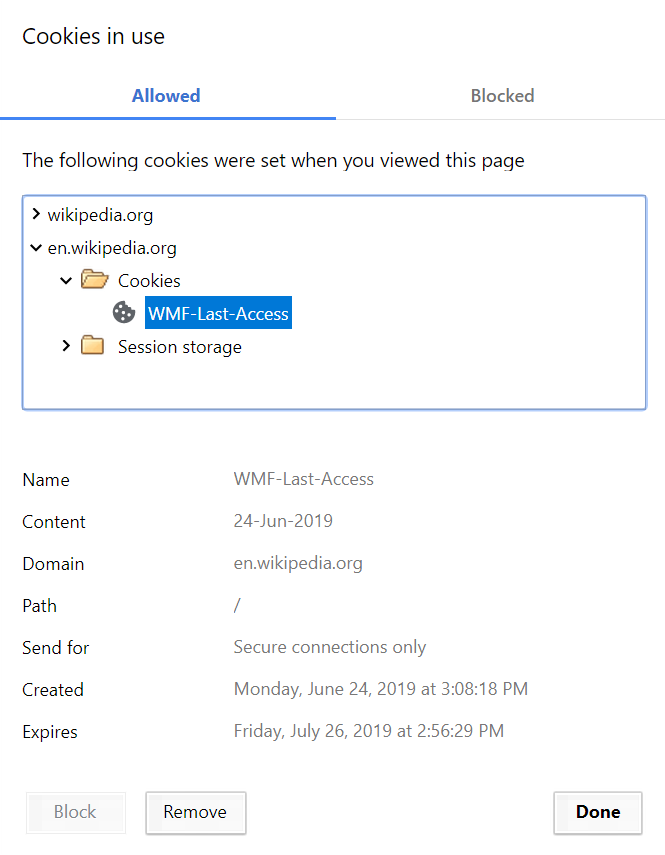The image size is (665, 855).
Task: Click the Expires date value text
Action: (369, 731)
